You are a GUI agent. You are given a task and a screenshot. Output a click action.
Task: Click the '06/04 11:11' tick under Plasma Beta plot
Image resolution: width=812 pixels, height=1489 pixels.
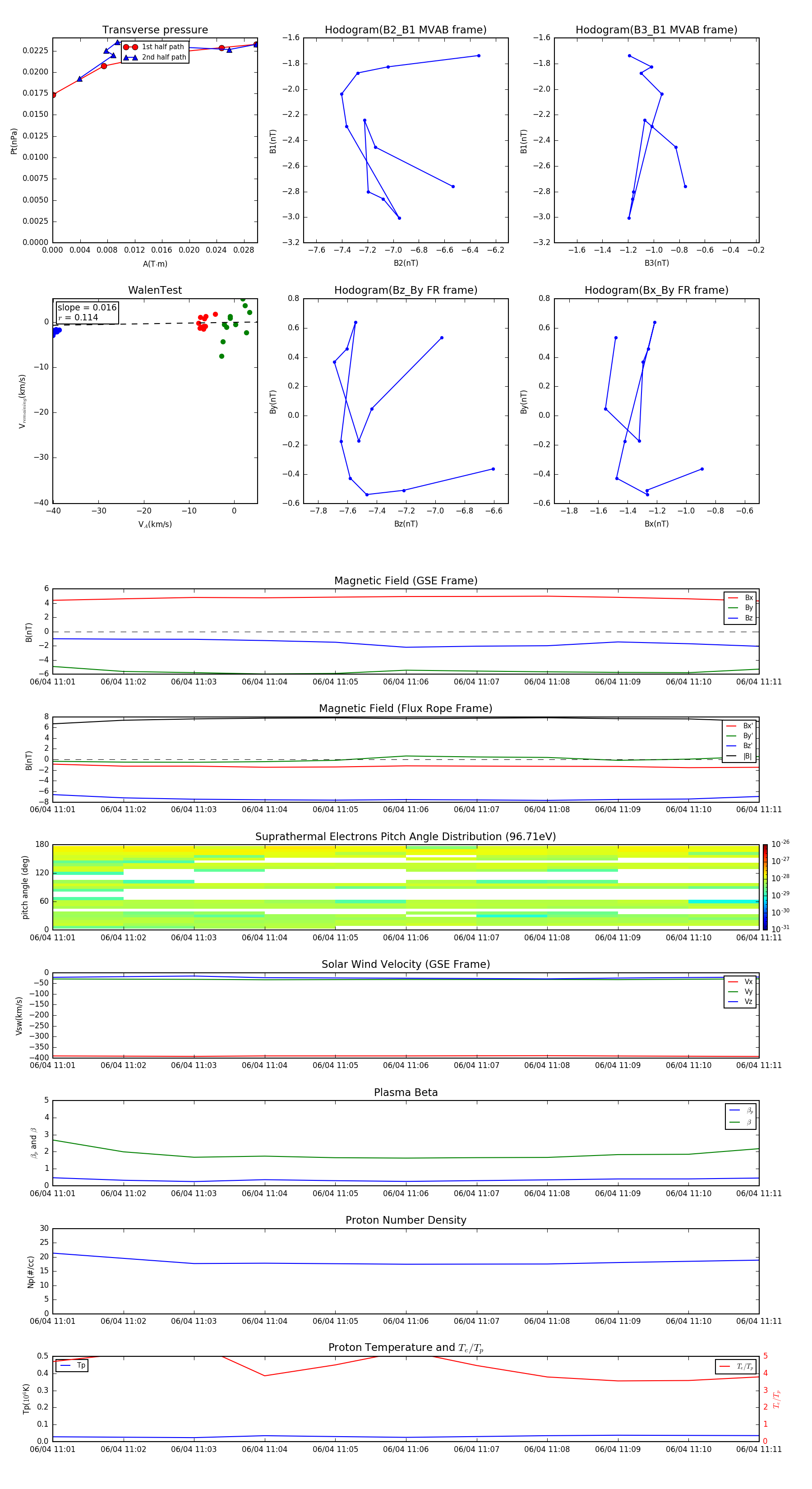(759, 1193)
